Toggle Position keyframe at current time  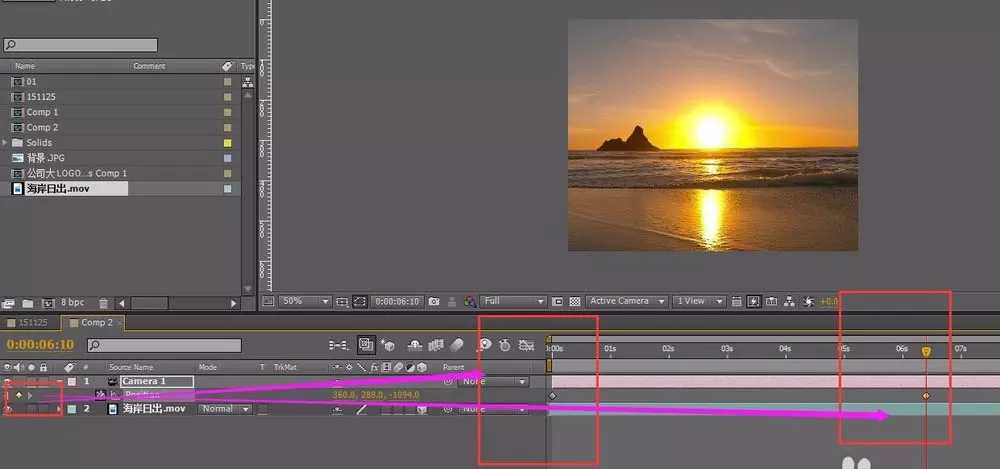coord(19,396)
